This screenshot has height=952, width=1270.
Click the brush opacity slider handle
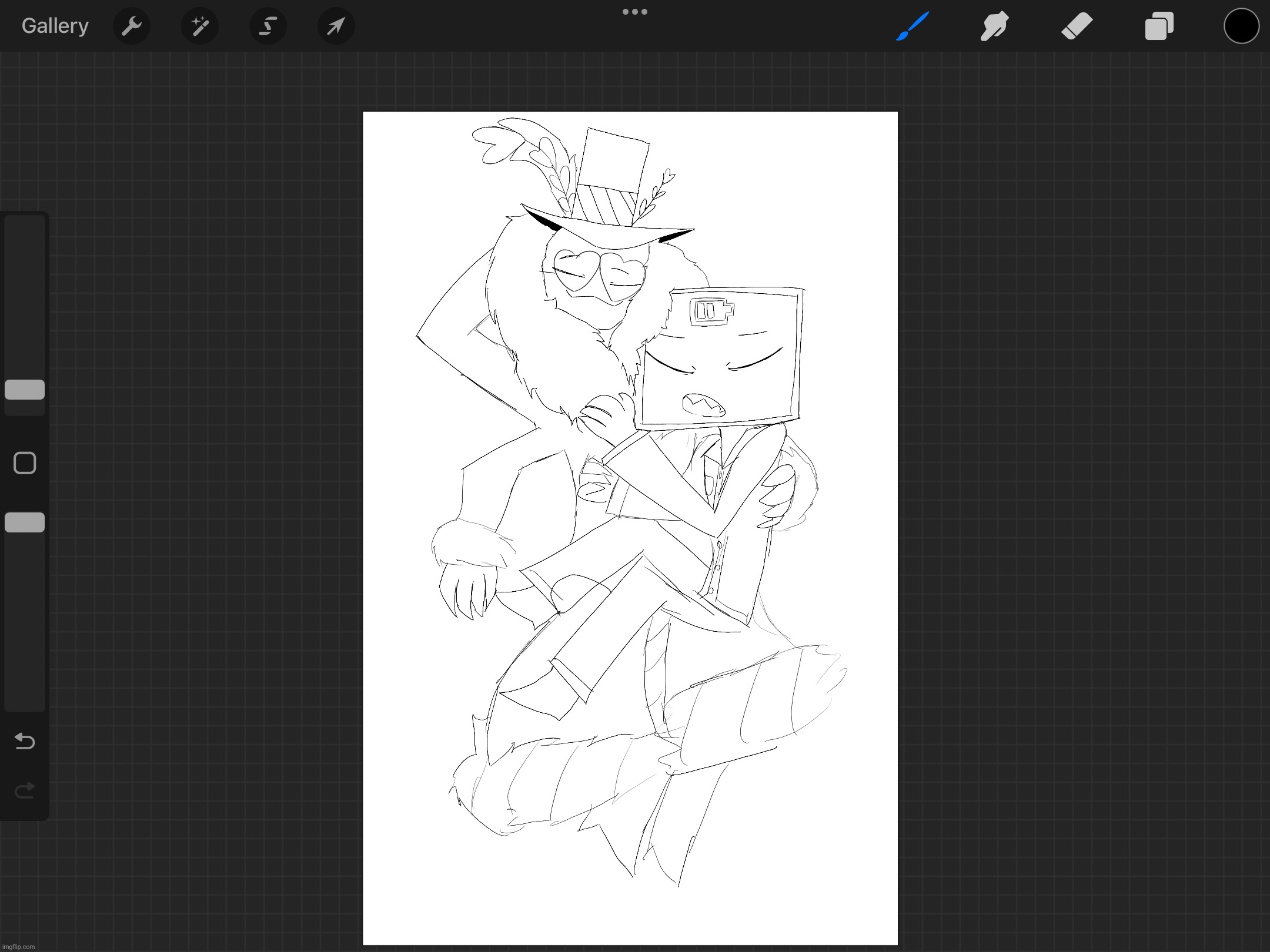25,522
